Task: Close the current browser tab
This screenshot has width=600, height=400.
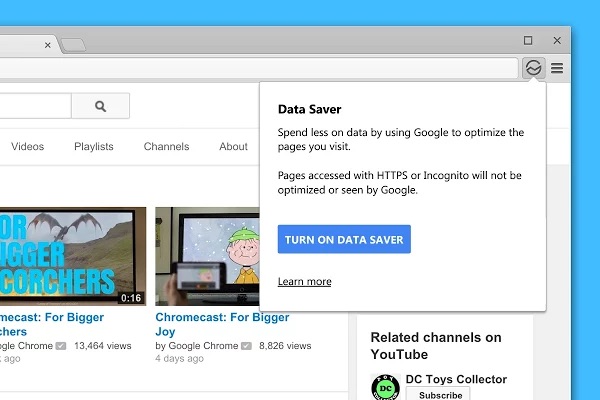Action: [x=47, y=45]
